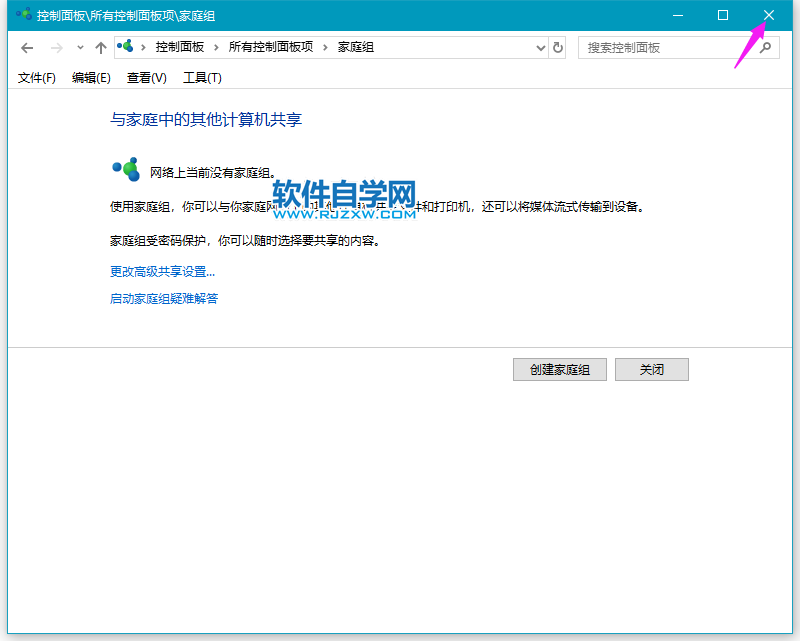Expand the address bar history dropdown
This screenshot has height=641, width=800.
click(540, 47)
